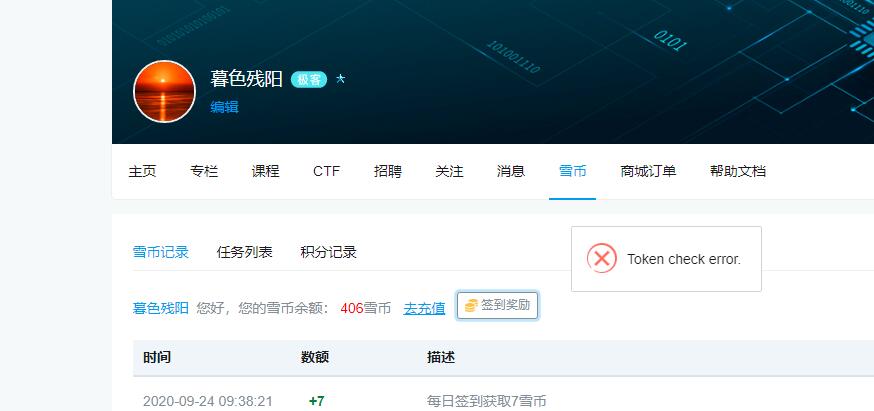Open the 编辑 profile edit link
The width and height of the screenshot is (874, 411).
(x=225, y=107)
